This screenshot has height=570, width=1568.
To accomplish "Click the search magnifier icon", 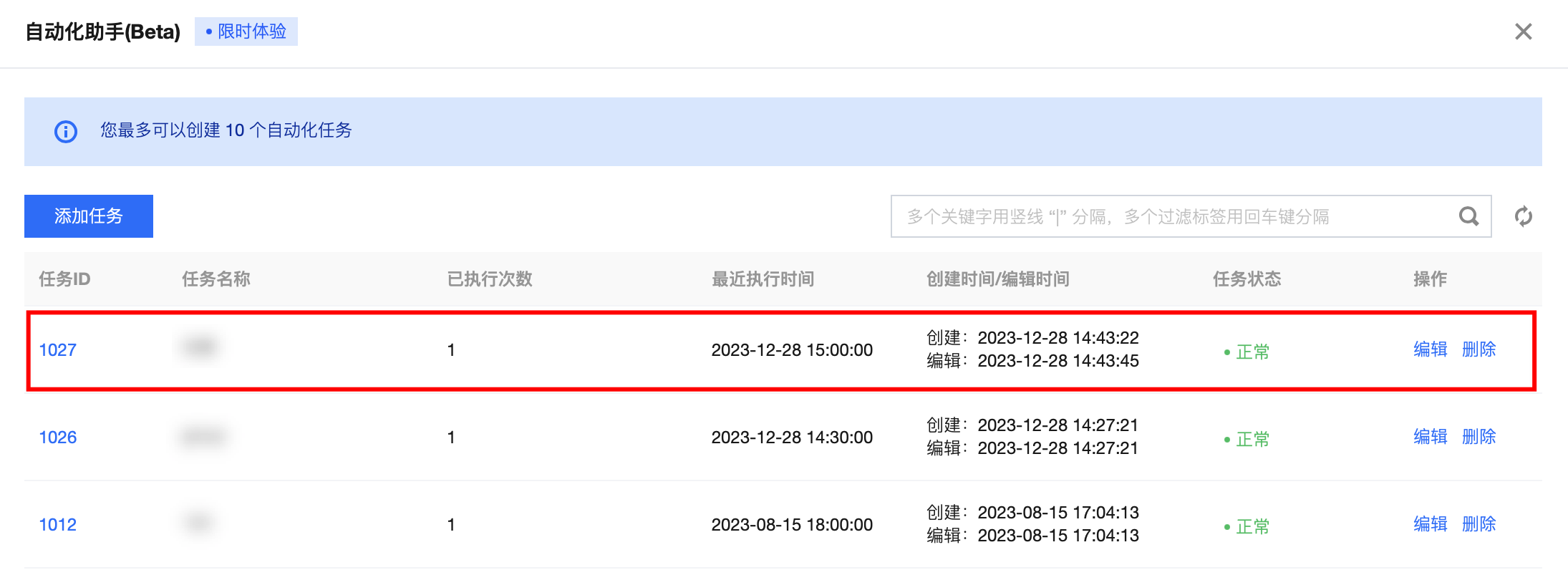I will (x=1468, y=216).
